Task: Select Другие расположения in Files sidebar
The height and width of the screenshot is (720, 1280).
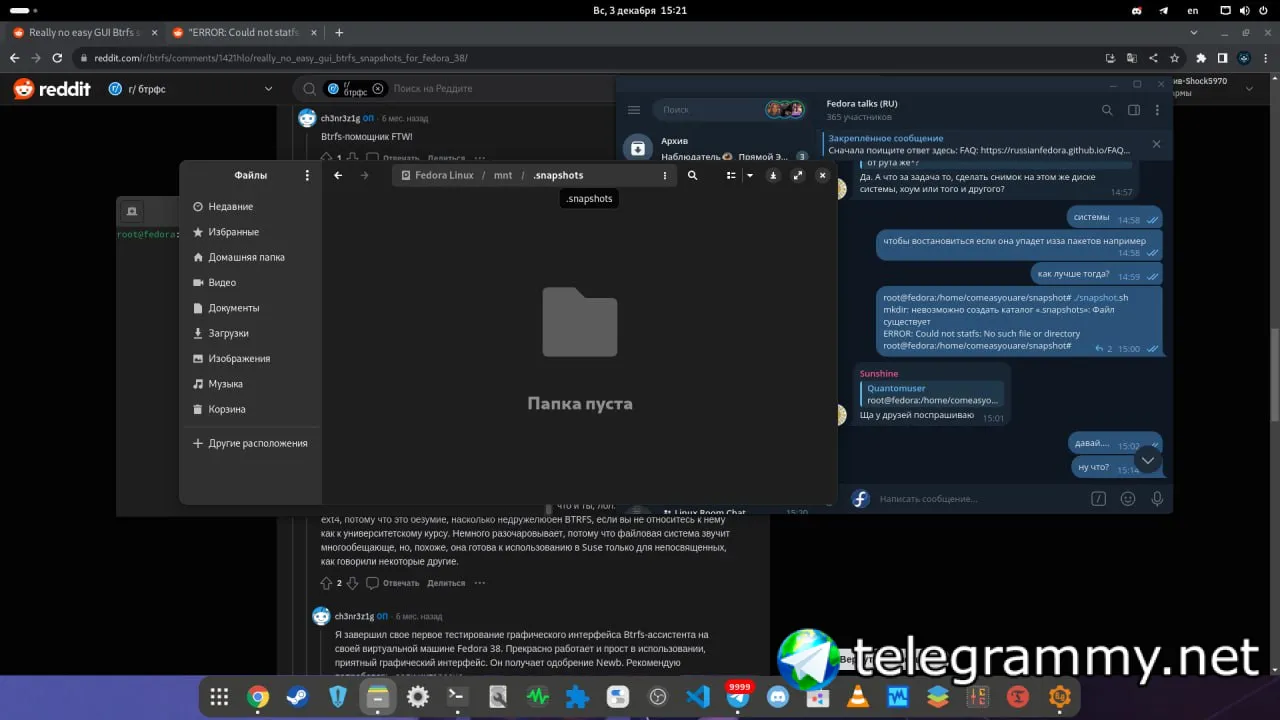Action: coord(251,443)
